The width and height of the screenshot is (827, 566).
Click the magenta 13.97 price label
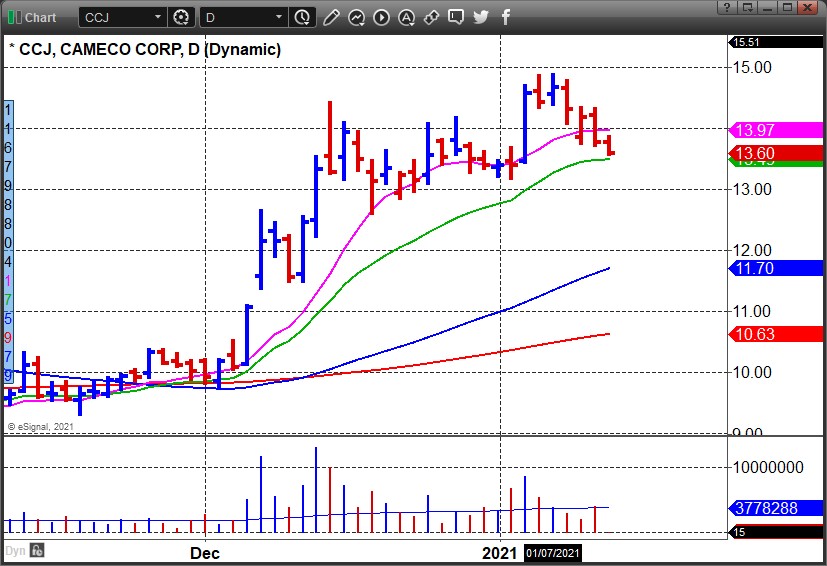[x=776, y=130]
